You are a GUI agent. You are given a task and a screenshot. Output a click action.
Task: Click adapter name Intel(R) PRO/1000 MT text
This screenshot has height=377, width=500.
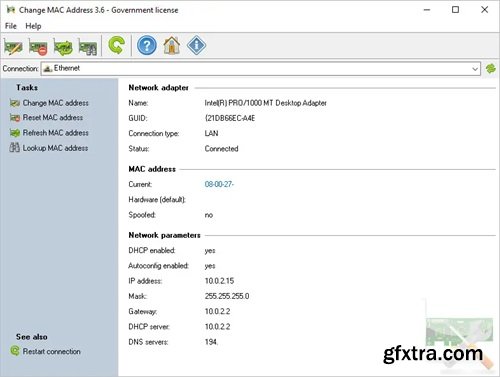(x=265, y=103)
